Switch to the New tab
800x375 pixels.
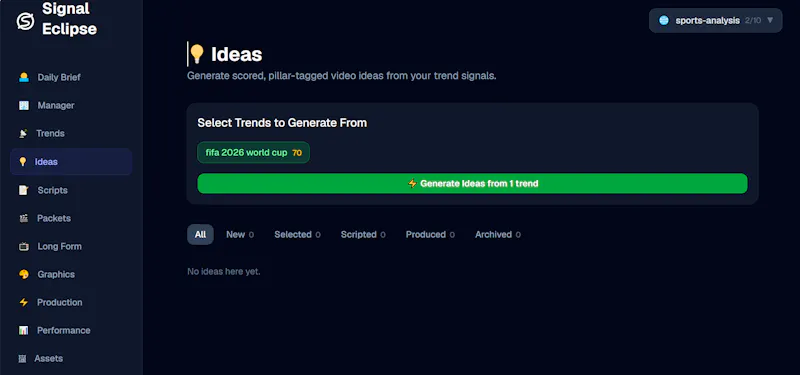coord(240,235)
